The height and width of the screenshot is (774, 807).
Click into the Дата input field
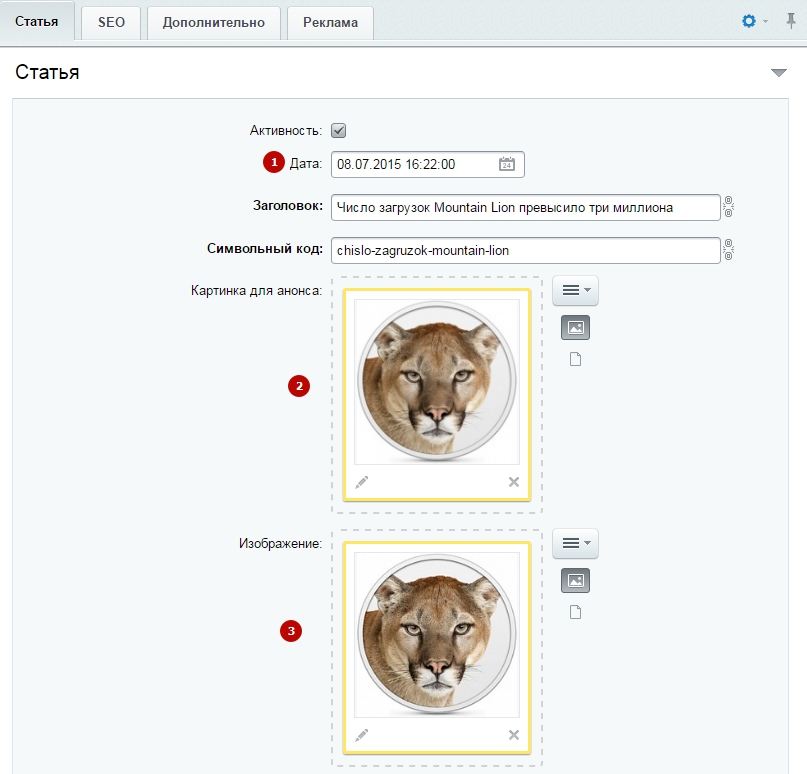(428, 164)
